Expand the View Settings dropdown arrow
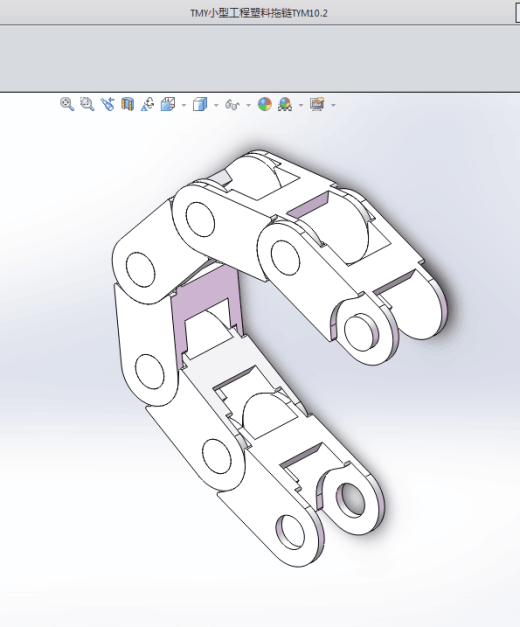The height and width of the screenshot is (627, 520). pos(333,105)
